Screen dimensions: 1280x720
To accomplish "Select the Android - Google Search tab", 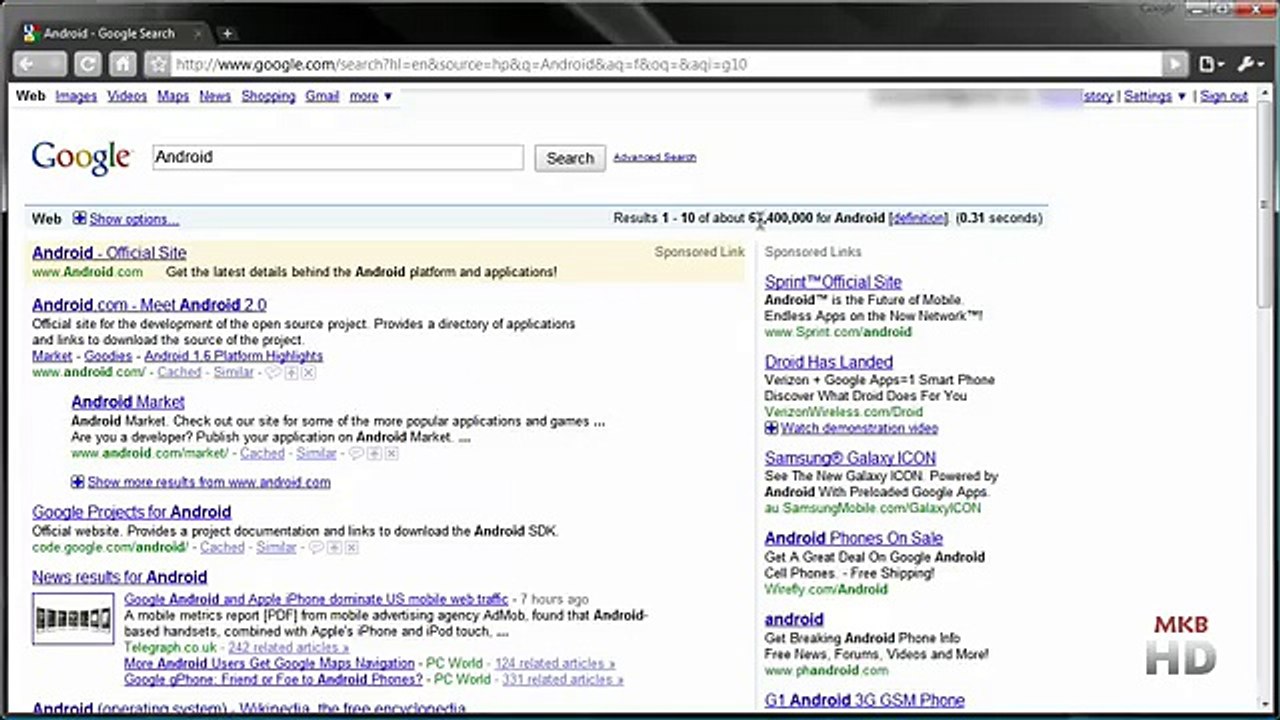I will pyautogui.click(x=110, y=33).
